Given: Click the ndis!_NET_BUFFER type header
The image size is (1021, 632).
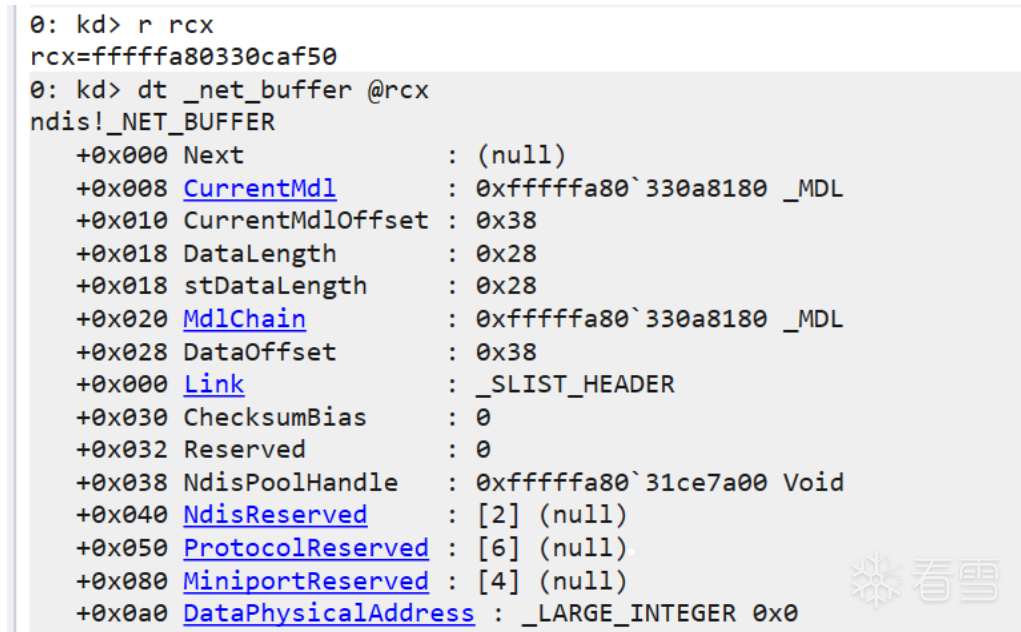Looking at the screenshot, I should (153, 122).
